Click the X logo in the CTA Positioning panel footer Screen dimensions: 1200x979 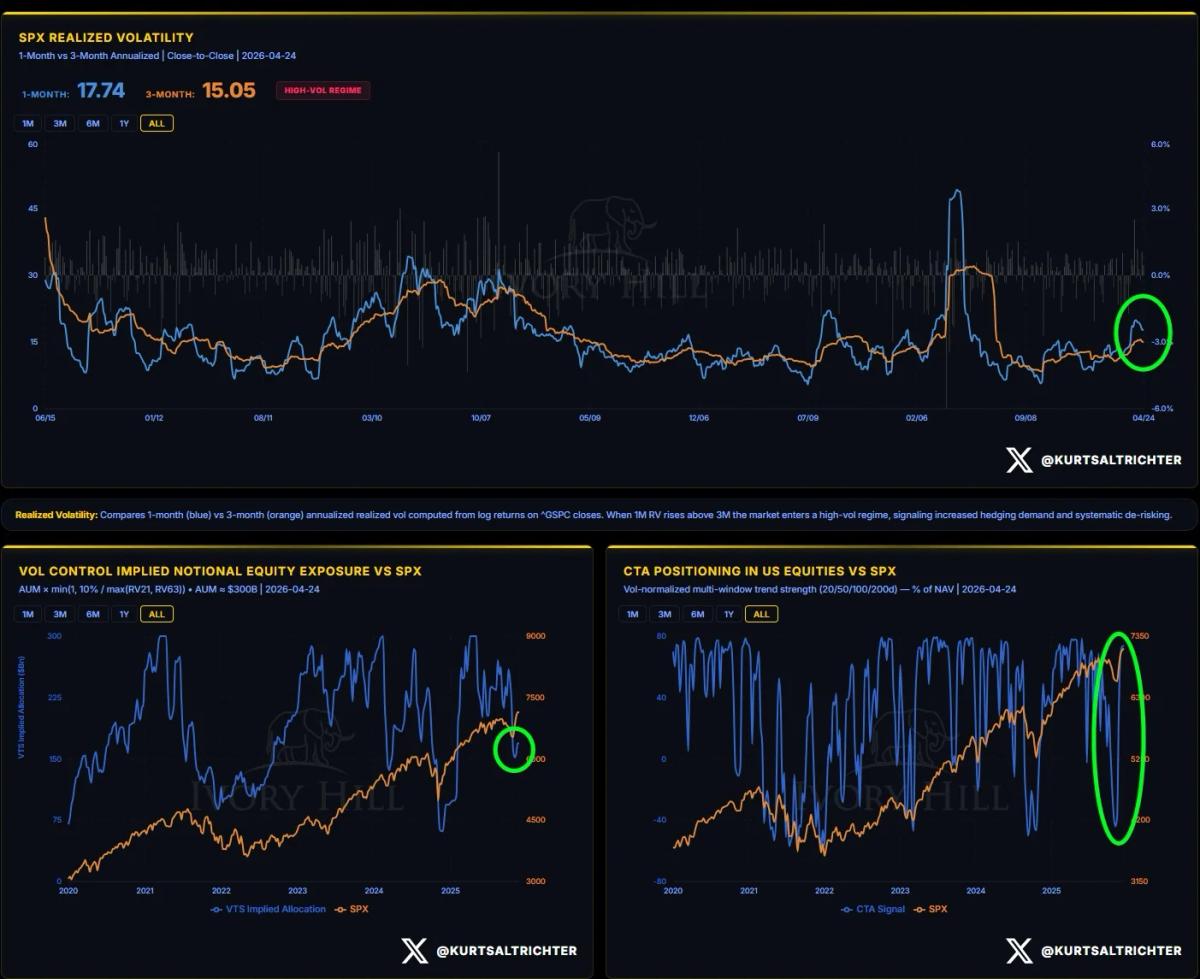coord(1020,952)
